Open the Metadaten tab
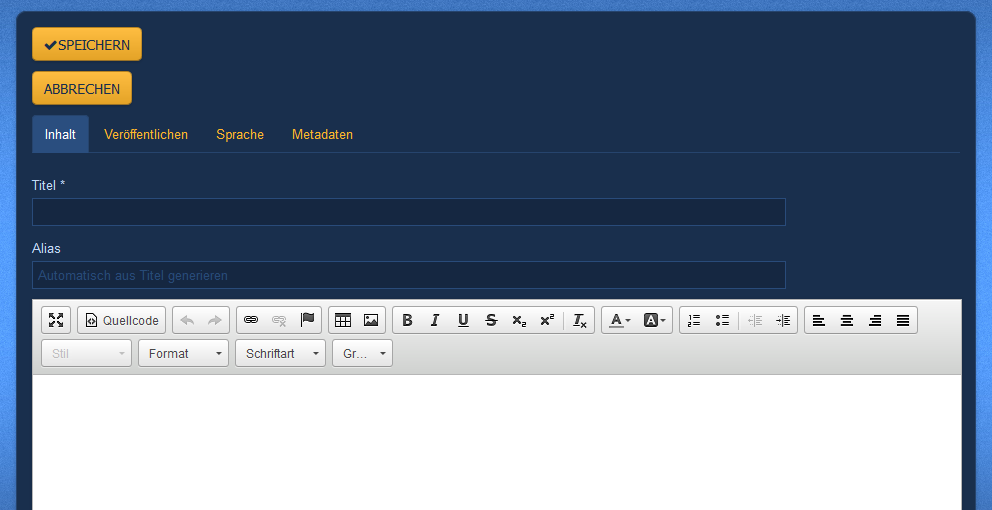 pos(322,134)
